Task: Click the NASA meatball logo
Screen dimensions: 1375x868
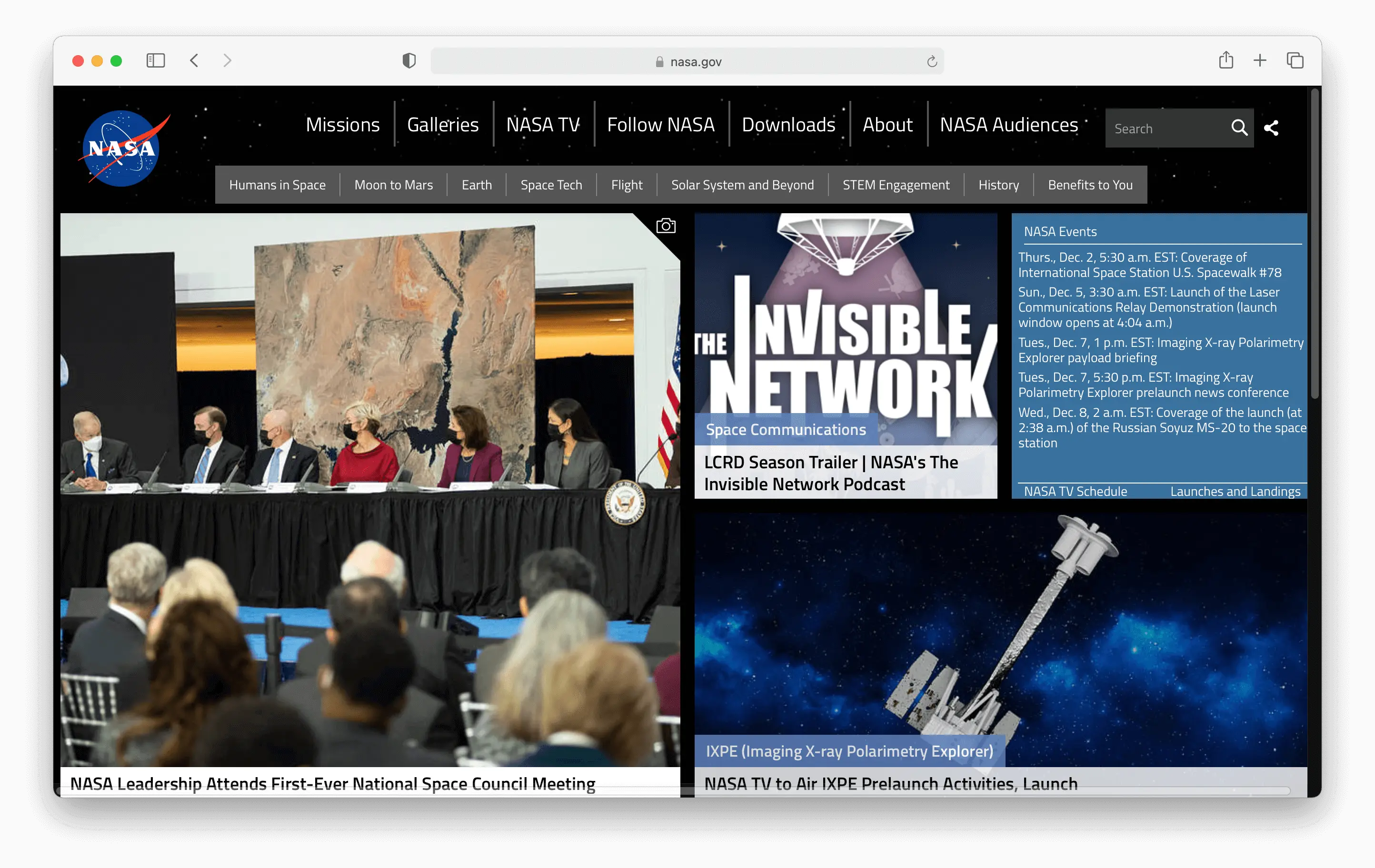Action: tap(121, 148)
